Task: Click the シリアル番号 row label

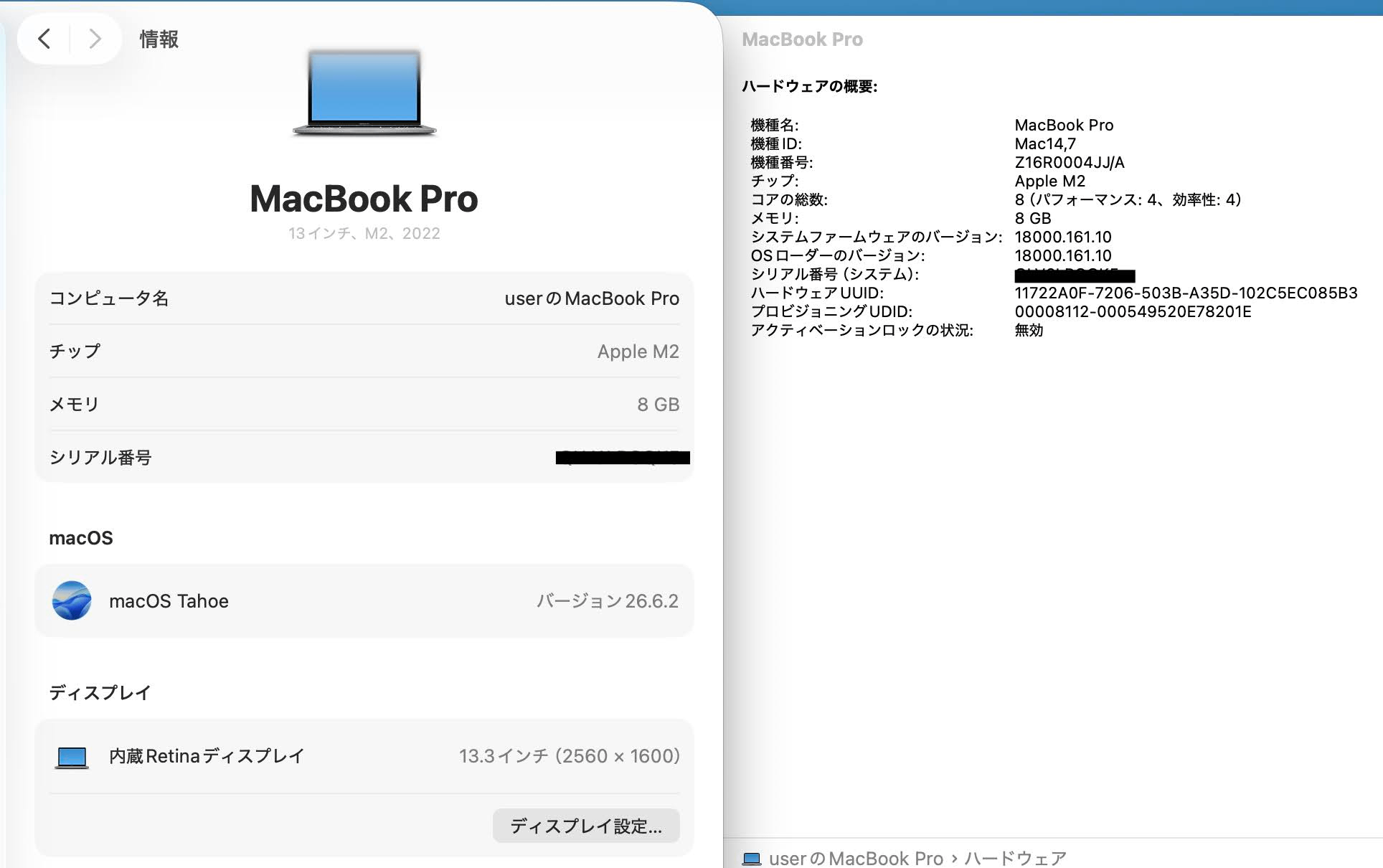Action: coord(100,458)
